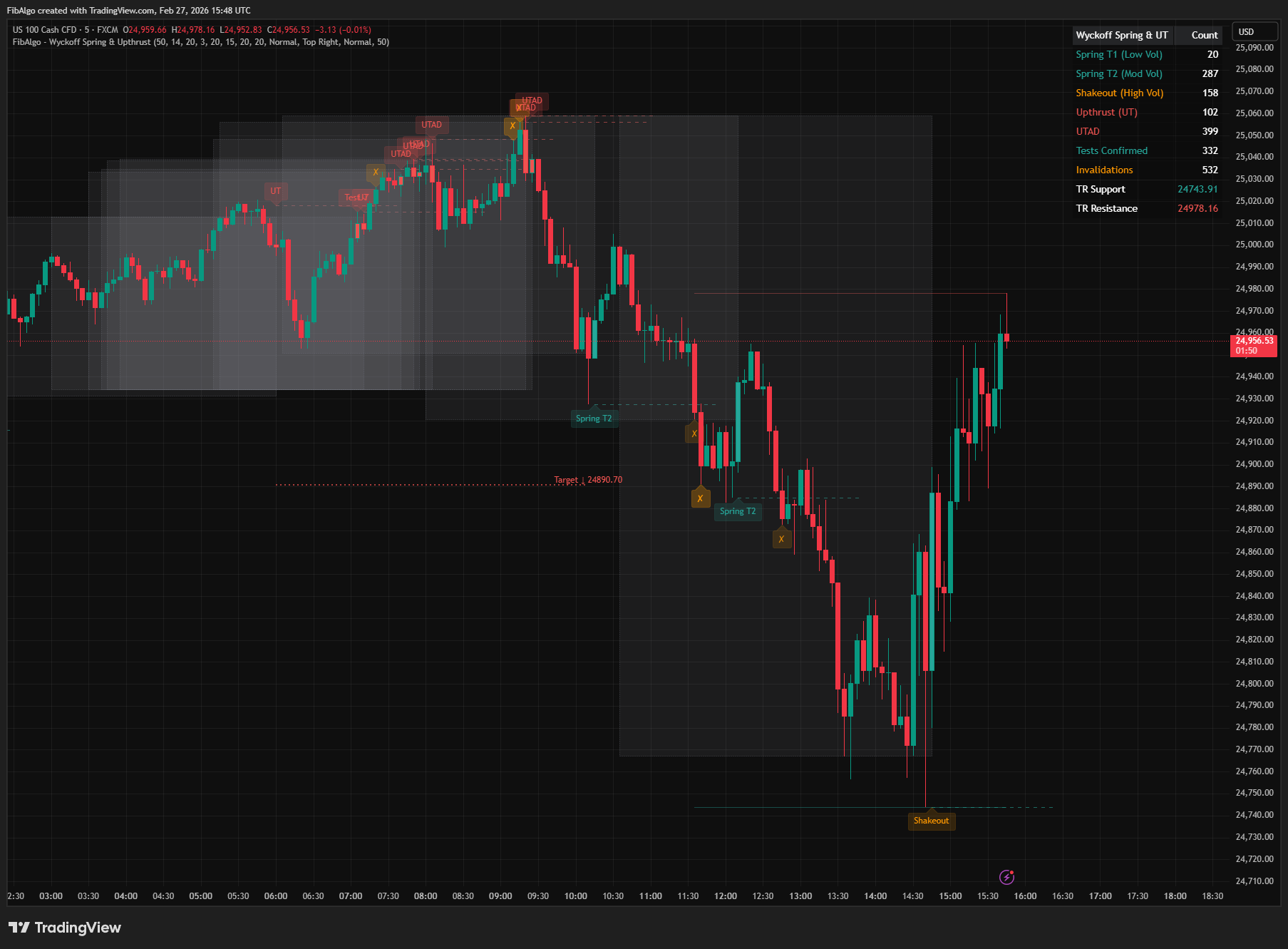Click the TradingView logo at bottom left
The height and width of the screenshot is (949, 1288).
pos(65,928)
